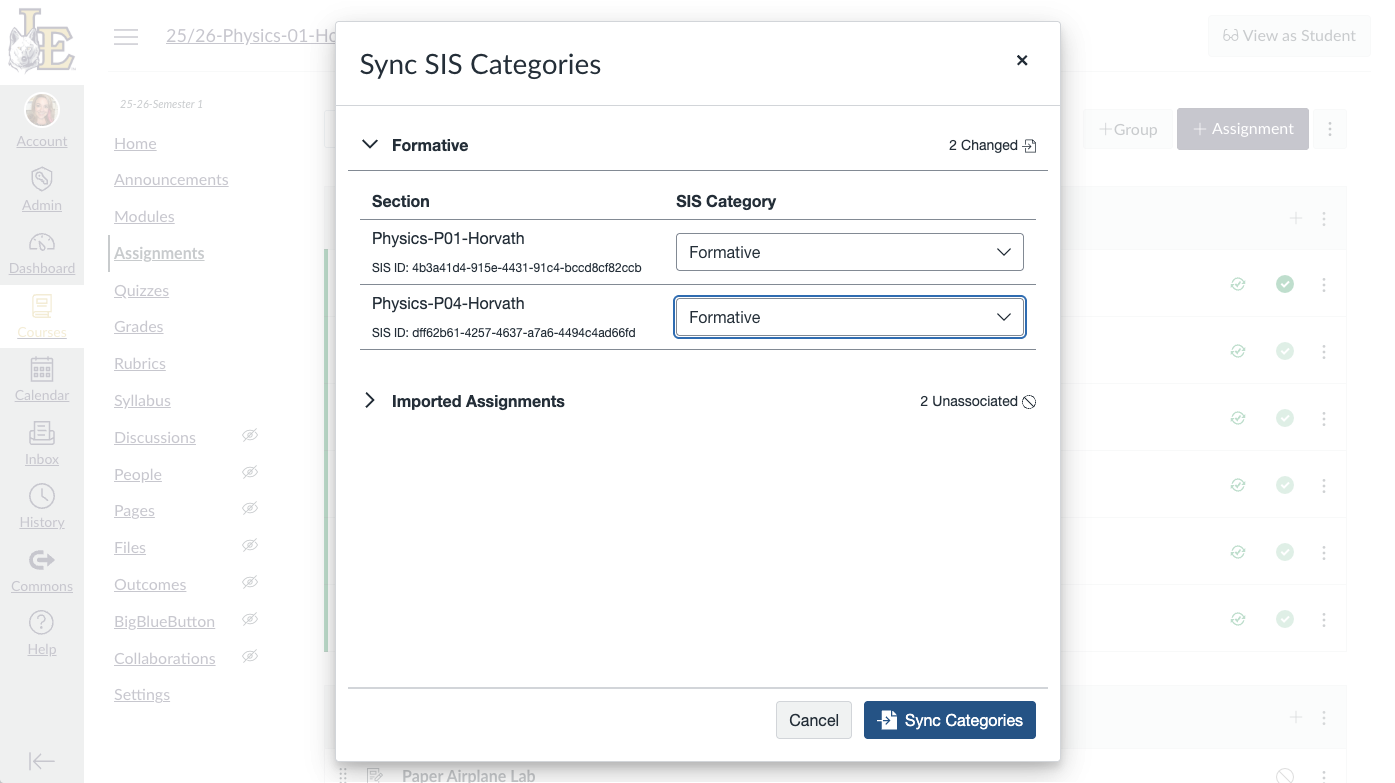Open the 25/26-Physics-01 course breadcrumb link
The height and width of the screenshot is (783, 1395).
tap(250, 36)
